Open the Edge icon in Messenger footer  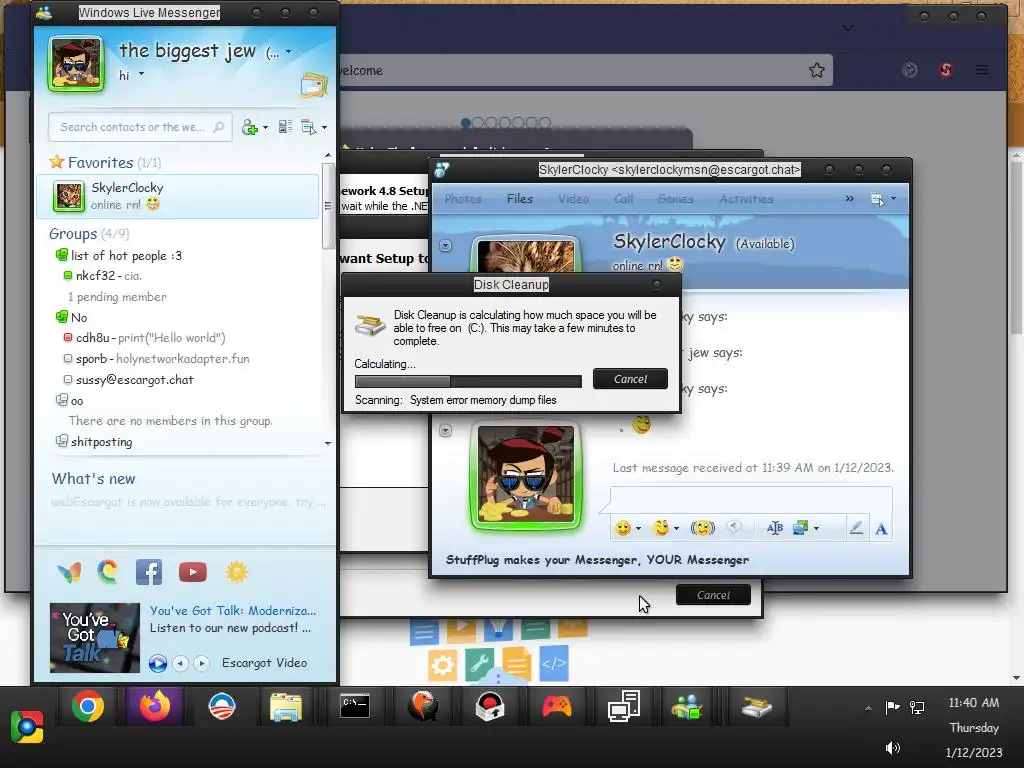(108, 572)
